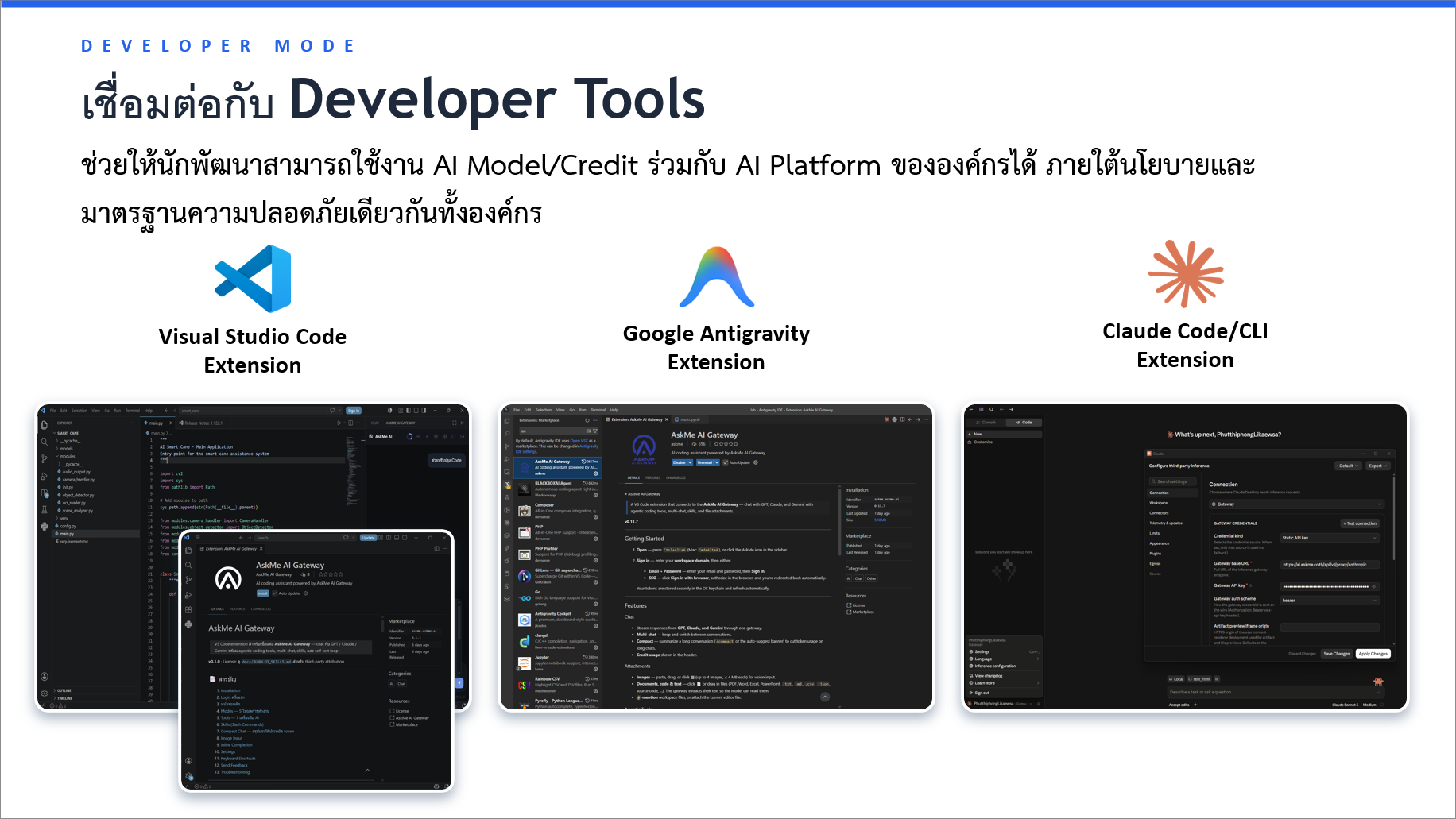The image size is (1456, 819).
Task: Click Save Changes button in Claude dialog
Action: click(x=1337, y=654)
